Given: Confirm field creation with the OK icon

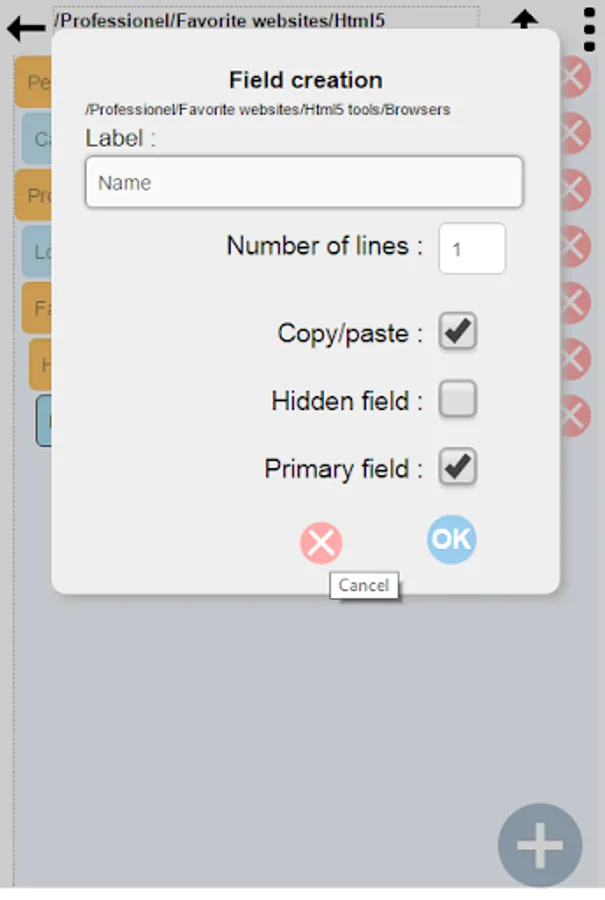Looking at the screenshot, I should coord(451,539).
